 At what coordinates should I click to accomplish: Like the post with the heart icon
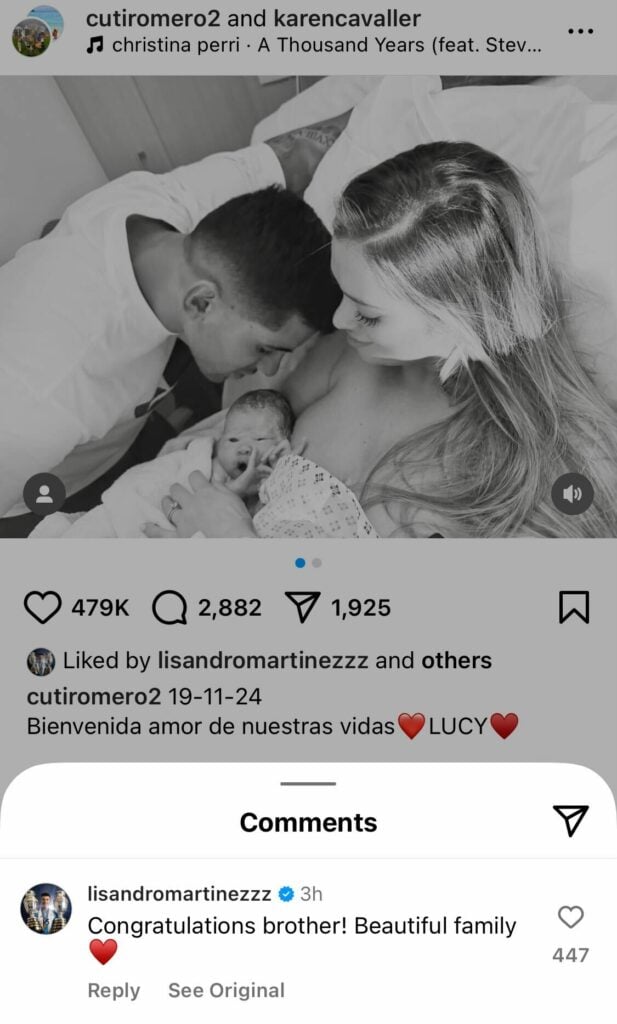[x=42, y=607]
